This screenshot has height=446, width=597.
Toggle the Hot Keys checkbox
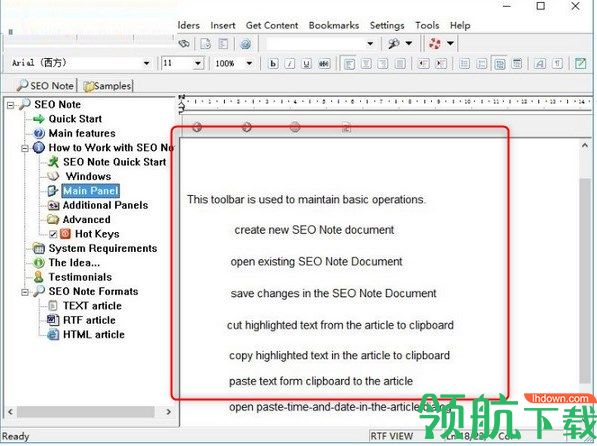tap(53, 234)
